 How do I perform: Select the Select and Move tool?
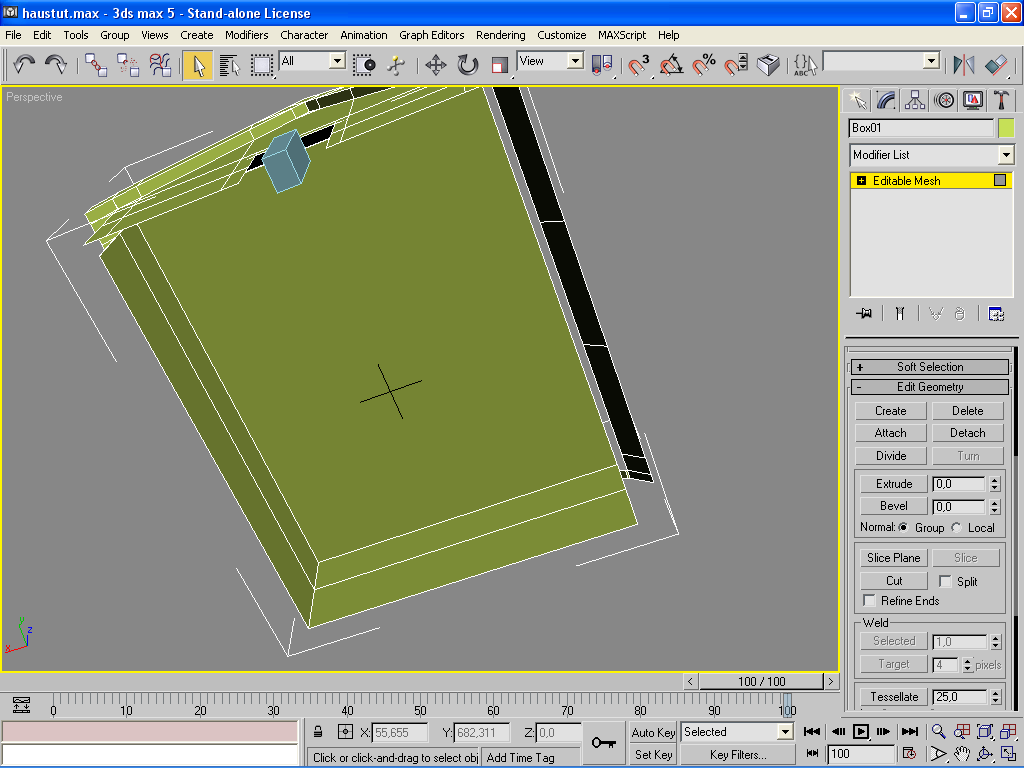pyautogui.click(x=435, y=65)
